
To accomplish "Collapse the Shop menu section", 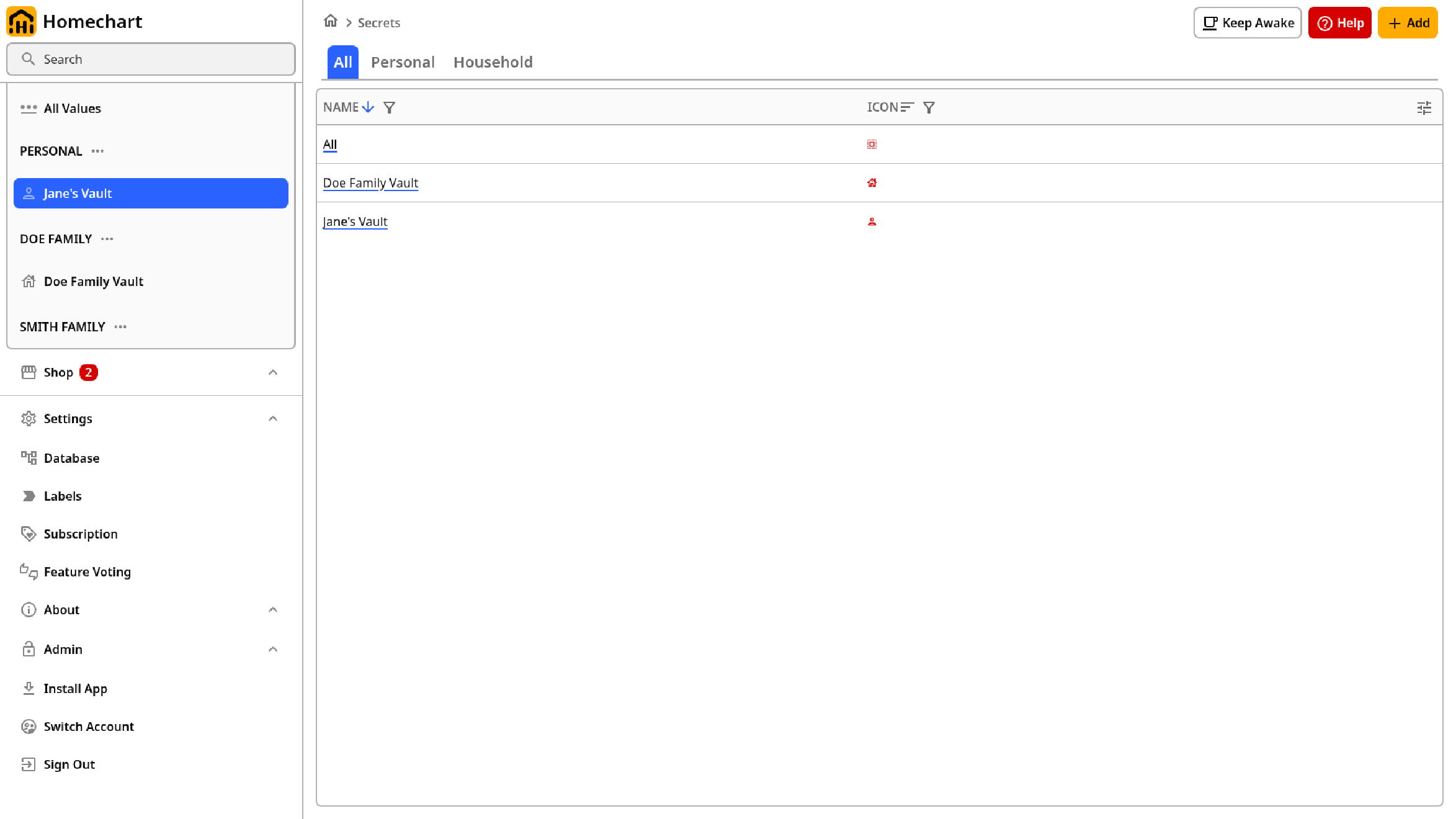I will tap(273, 372).
